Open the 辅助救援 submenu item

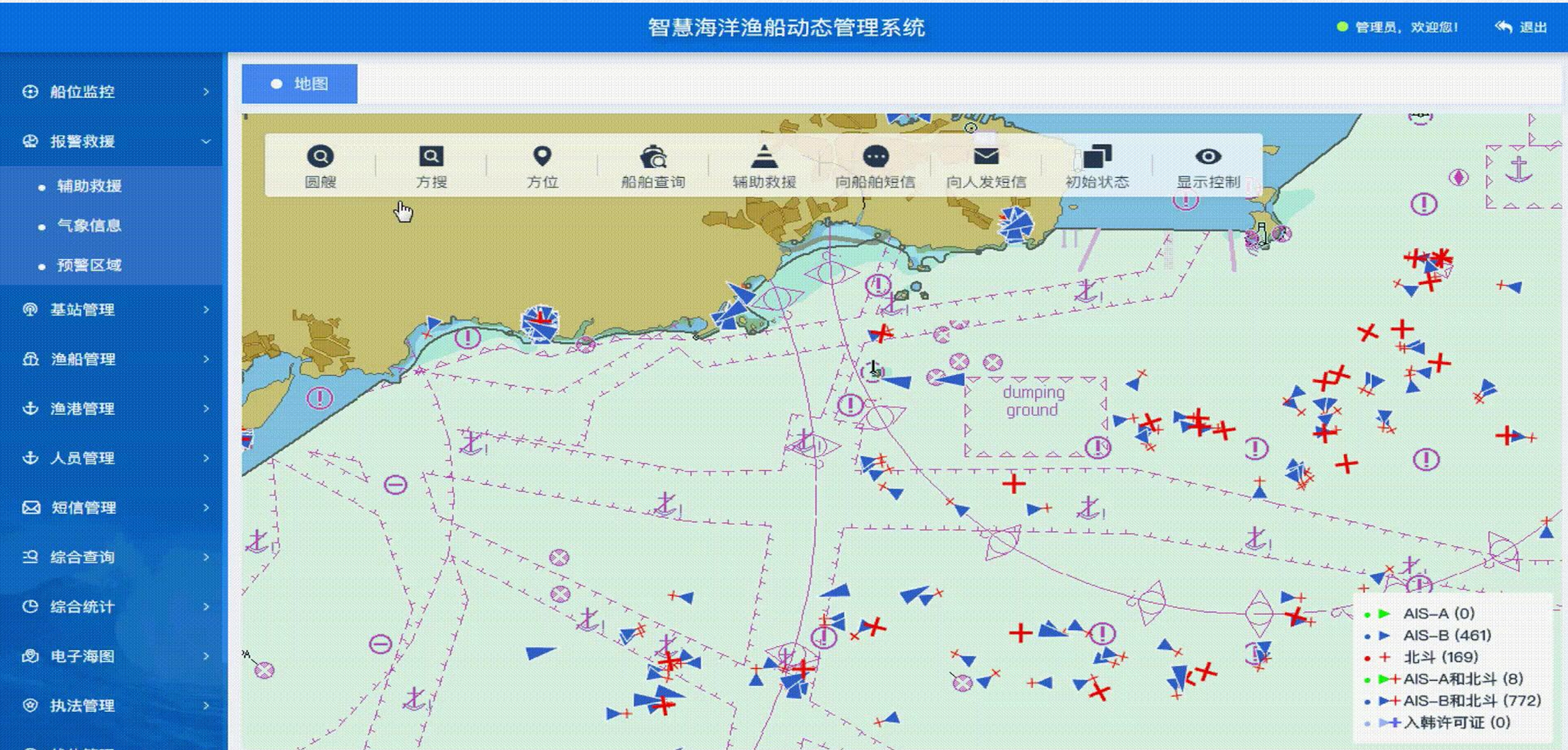[89, 186]
